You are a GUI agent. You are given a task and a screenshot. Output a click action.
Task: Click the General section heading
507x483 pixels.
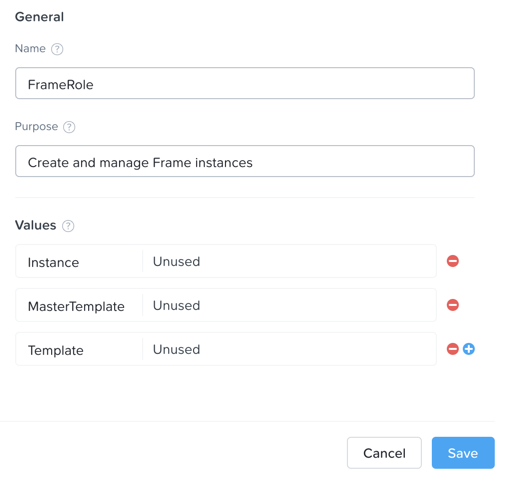39,17
